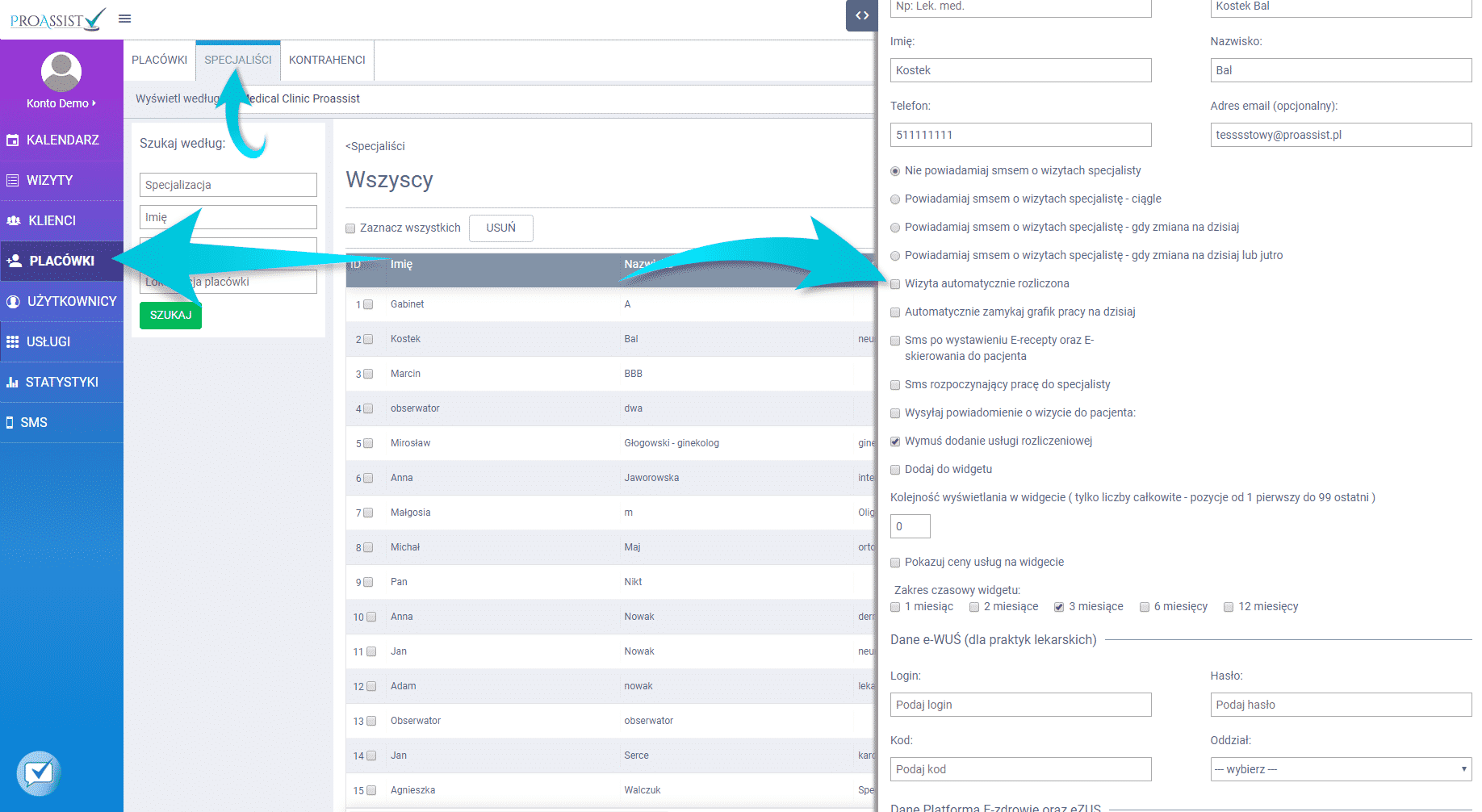Screen dimensions: 1482x812
Task: Select Nie powiadamiaj smsem radio option
Action: [895, 171]
